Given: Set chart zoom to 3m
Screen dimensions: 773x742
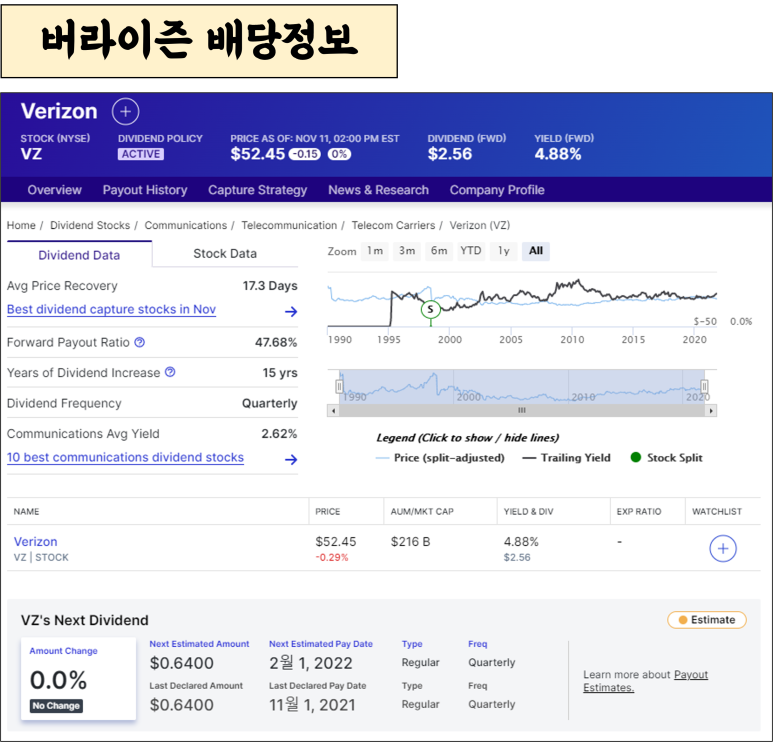Looking at the screenshot, I should point(407,251).
